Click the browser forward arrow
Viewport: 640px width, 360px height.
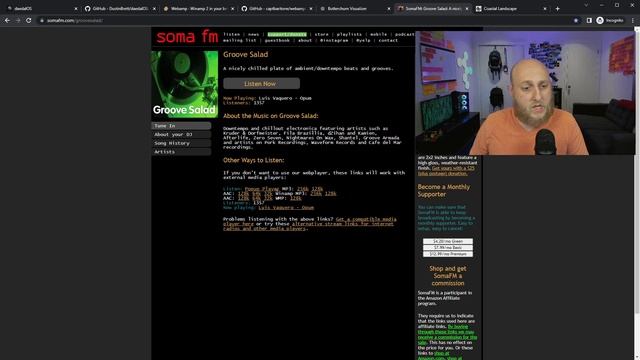(18, 20)
